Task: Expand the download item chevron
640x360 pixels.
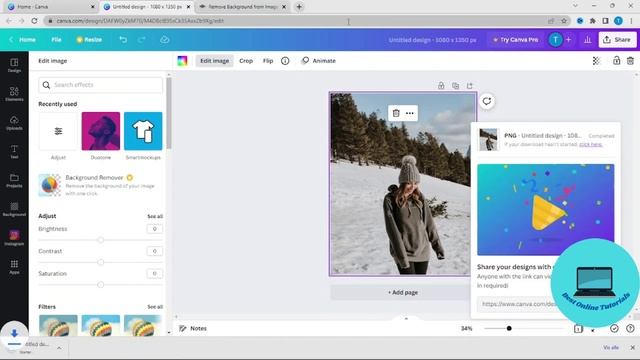Action: pyautogui.click(x=59, y=348)
